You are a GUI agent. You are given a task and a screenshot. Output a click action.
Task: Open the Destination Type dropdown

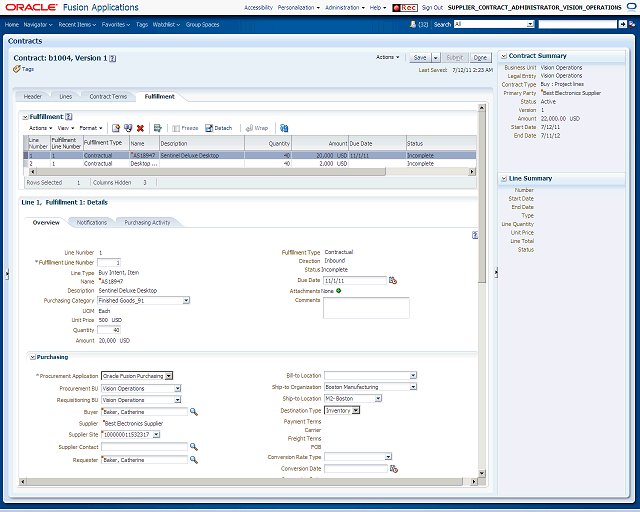click(356, 410)
